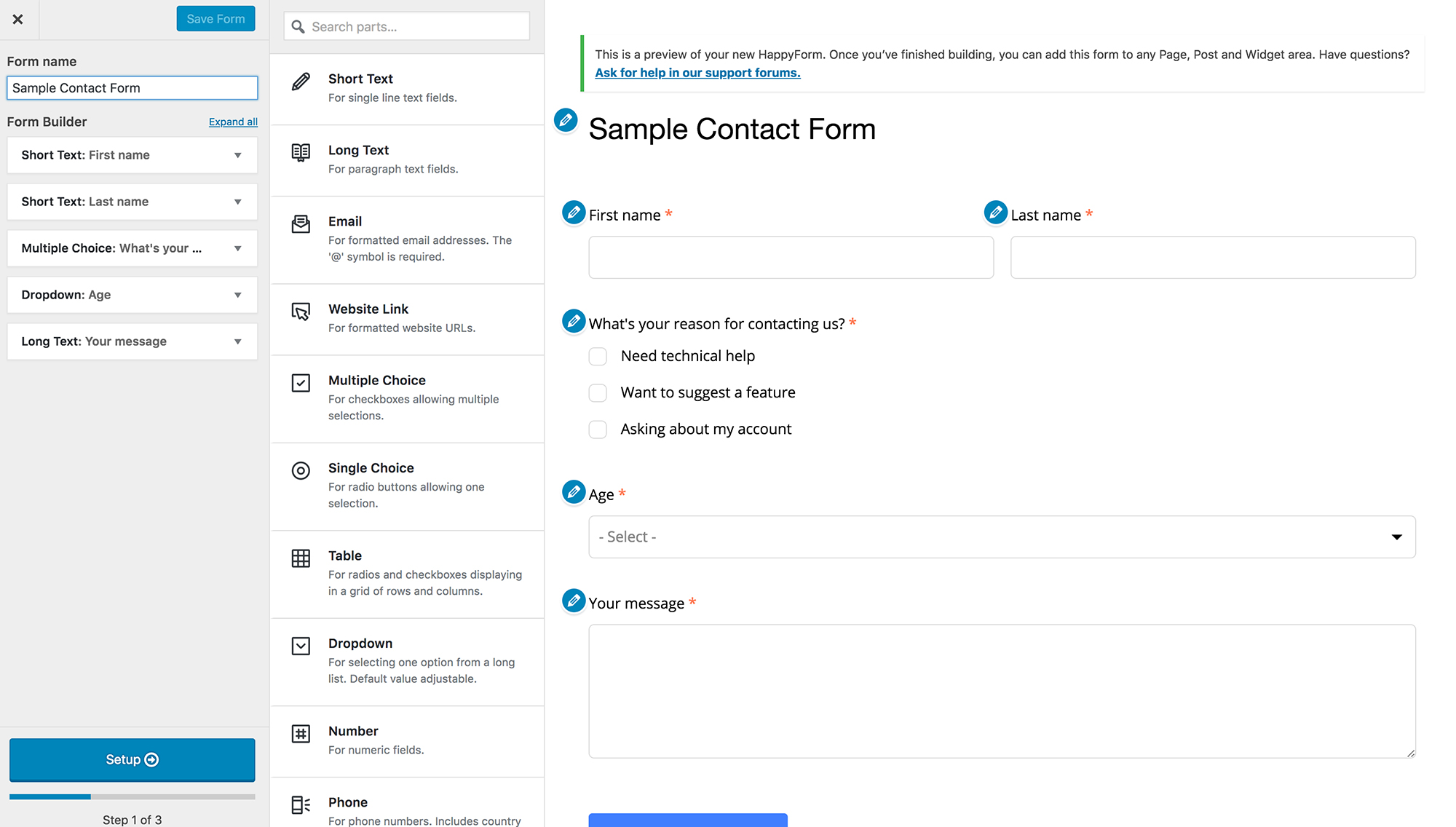The image size is (1456, 827).
Task: Tick Want to suggest a feature
Action: click(x=598, y=393)
